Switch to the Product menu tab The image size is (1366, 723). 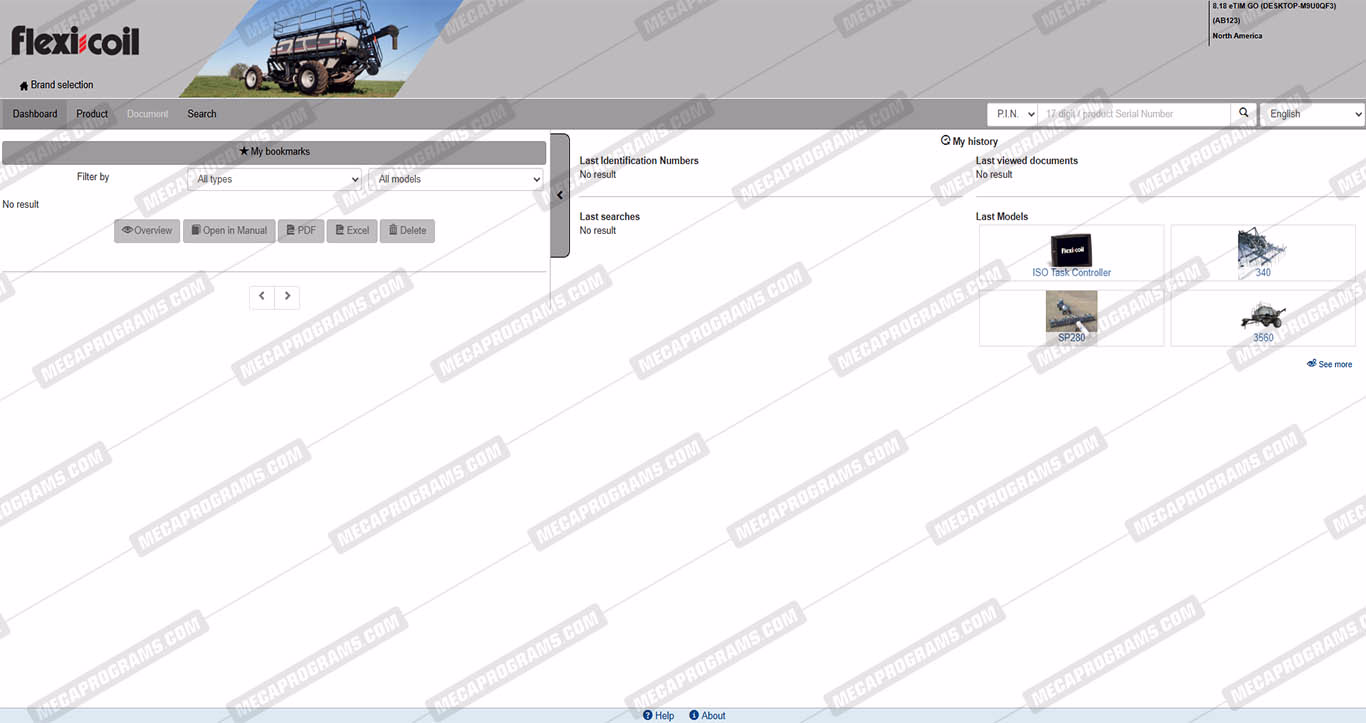92,114
